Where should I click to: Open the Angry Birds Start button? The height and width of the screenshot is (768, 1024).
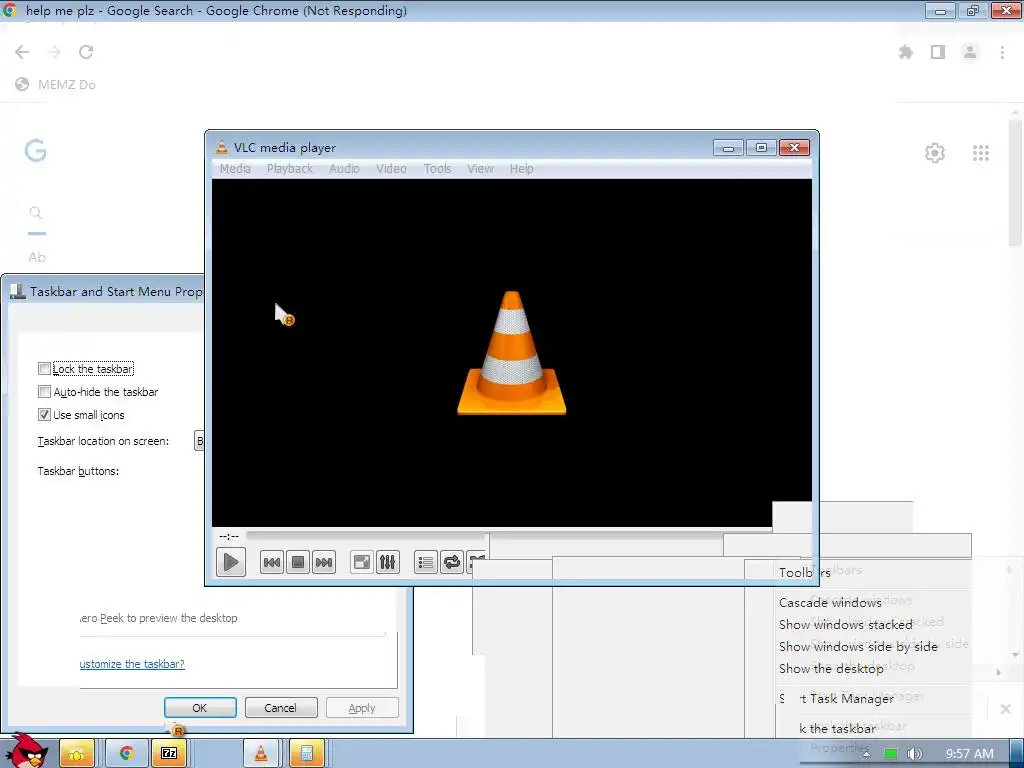[26, 752]
